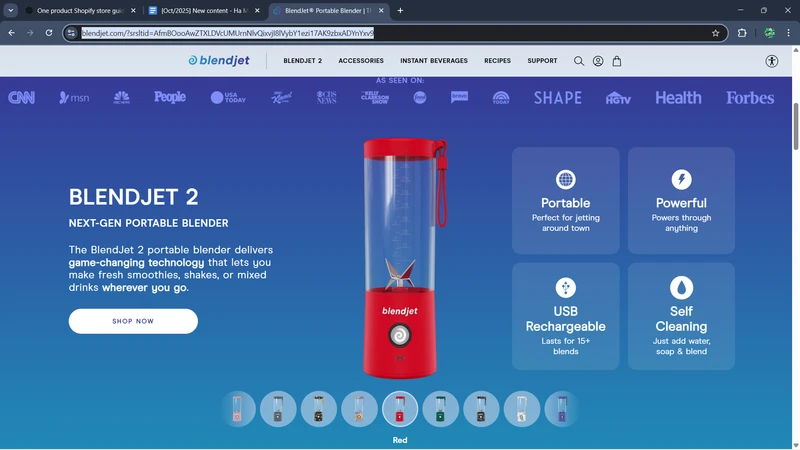Screen dimensions: 800x450
Task: Click the HGTV logo
Action: 618,98
